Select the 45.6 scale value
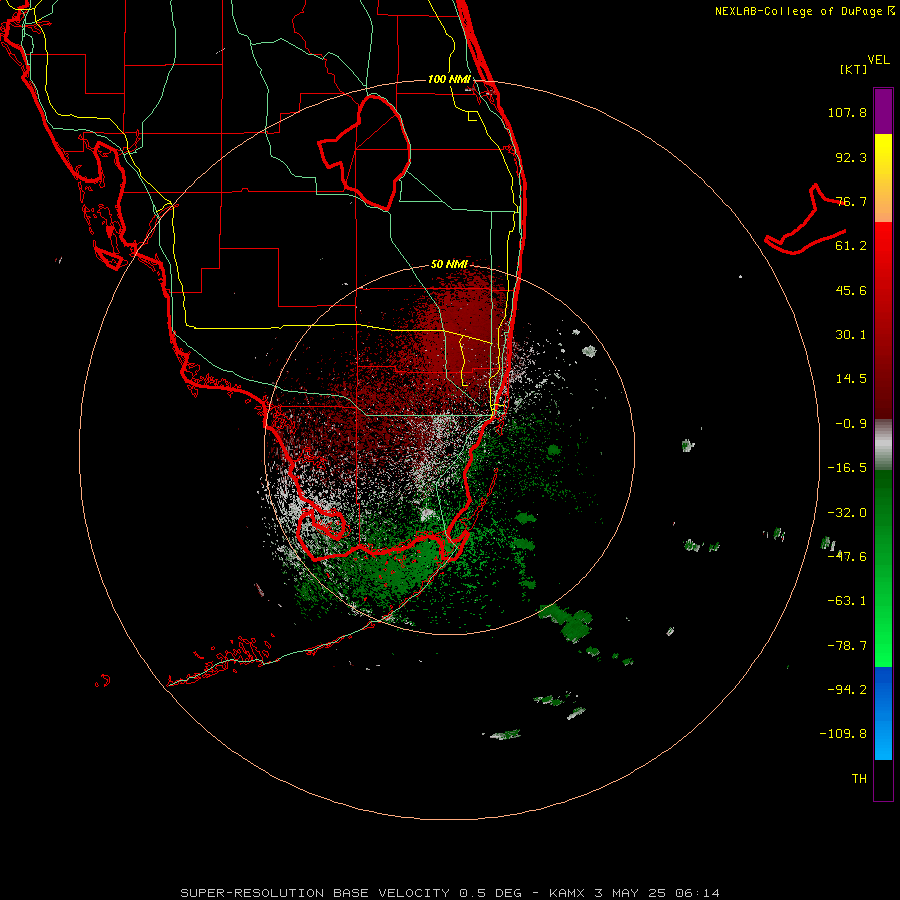 tap(851, 290)
